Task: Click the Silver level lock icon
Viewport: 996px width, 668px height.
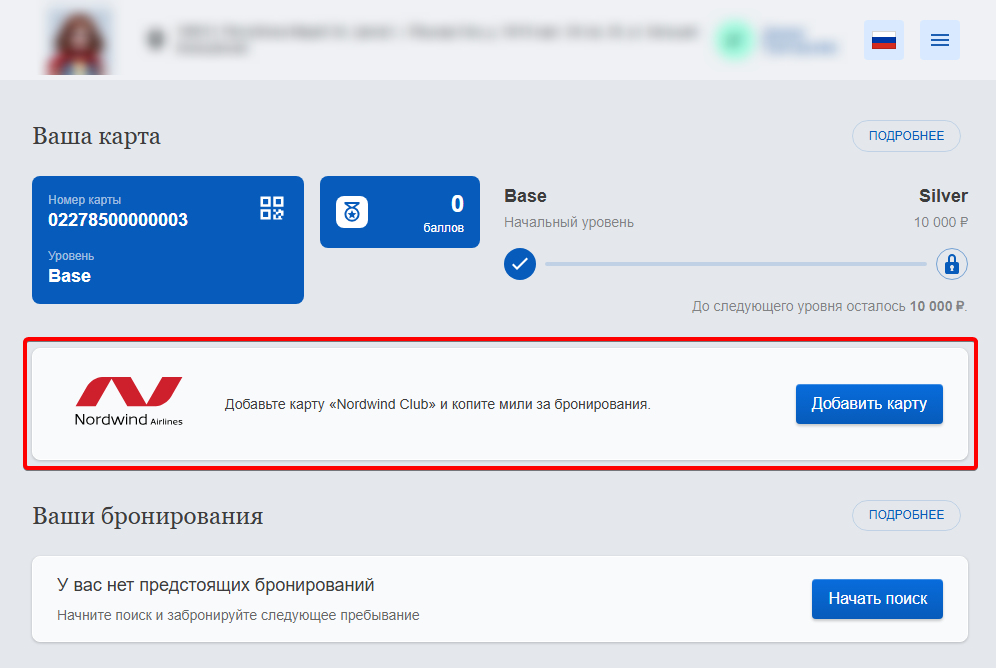Action: pos(952,264)
